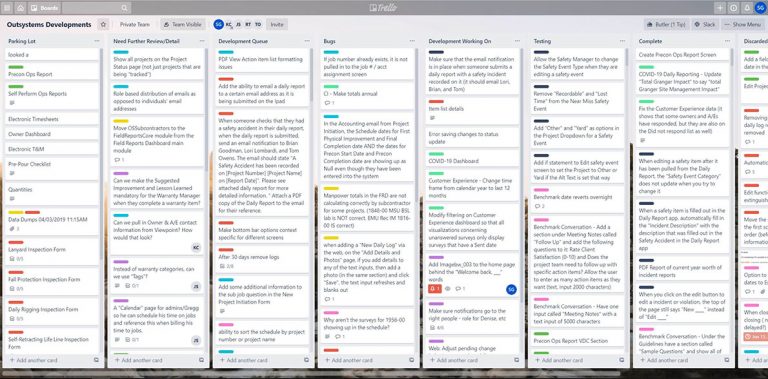
Task: Click Show Menu in board header
Action: pyautogui.click(x=743, y=24)
